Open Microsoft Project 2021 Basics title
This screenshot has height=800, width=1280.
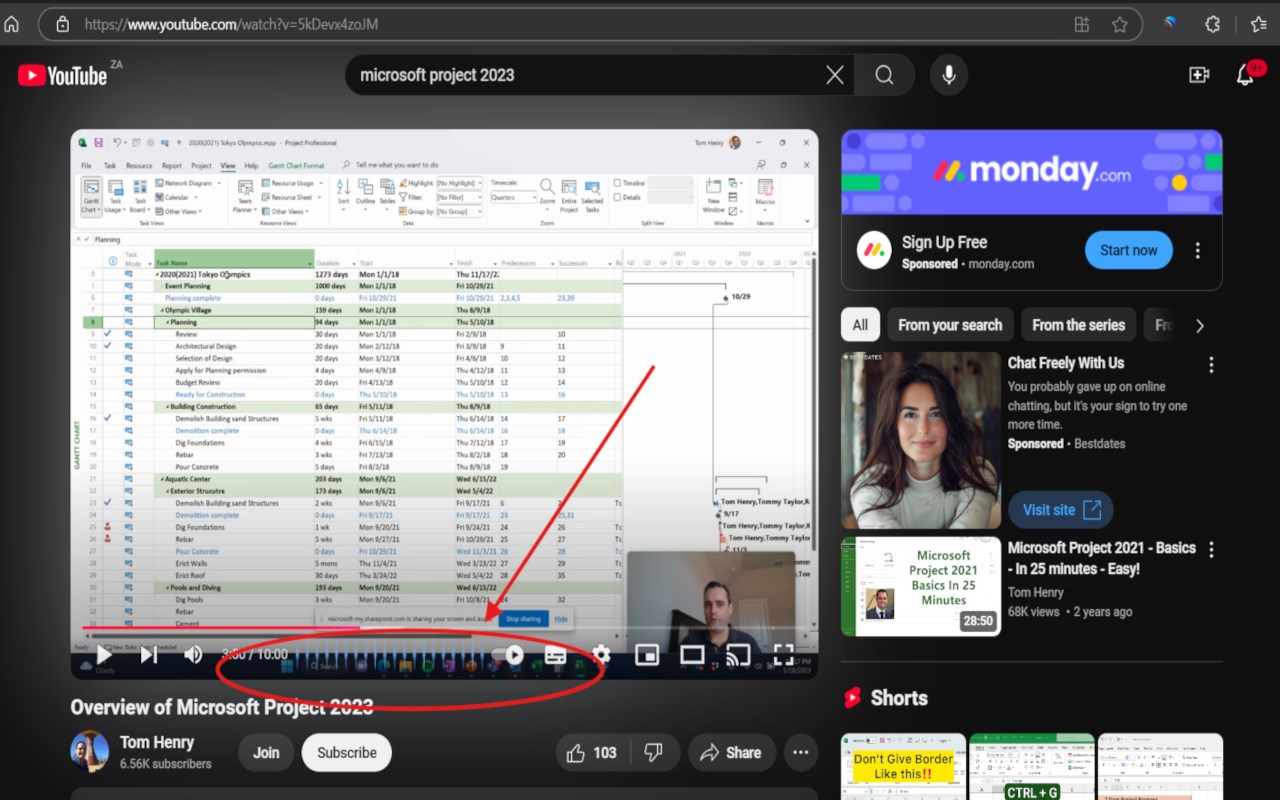(1102, 558)
